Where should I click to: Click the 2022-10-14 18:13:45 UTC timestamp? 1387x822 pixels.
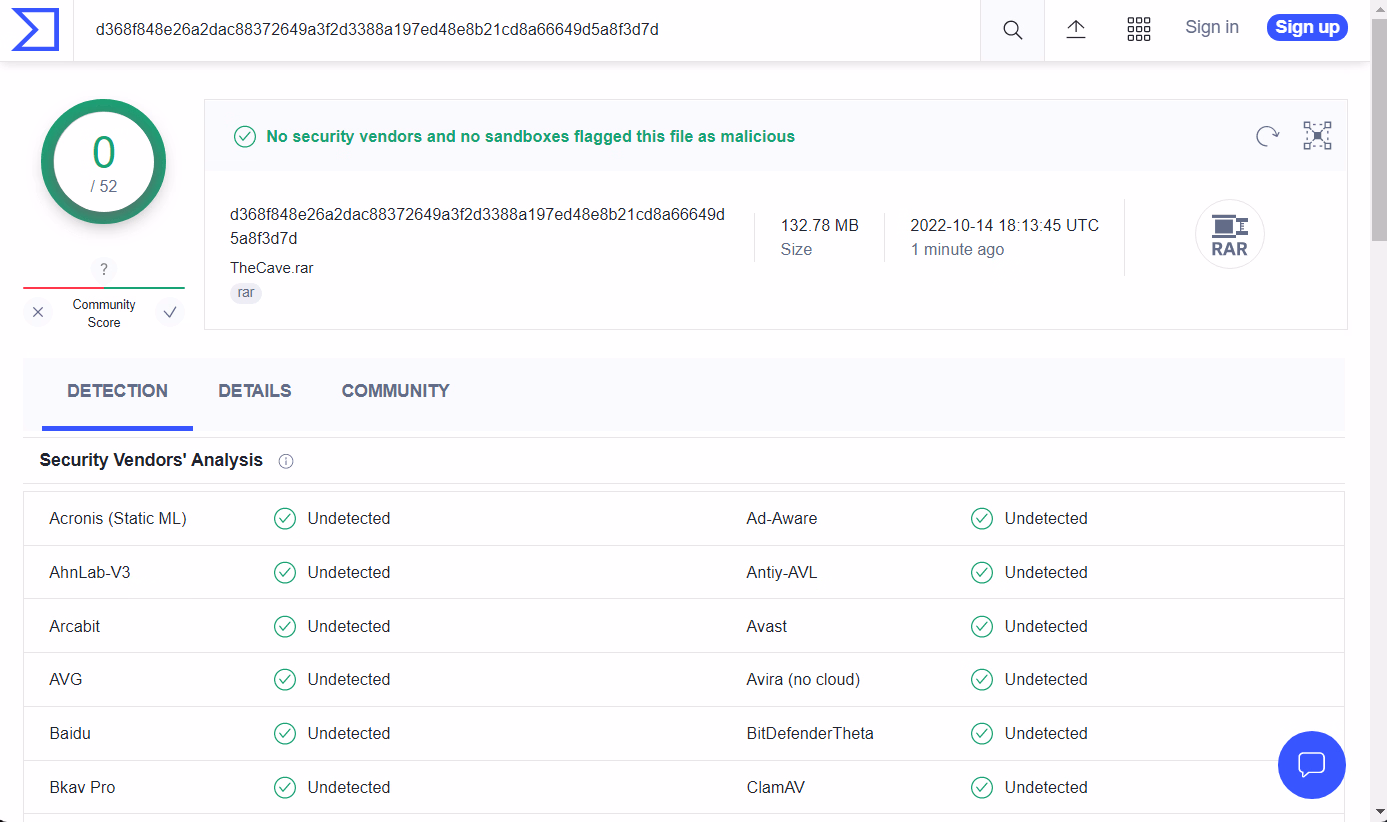pos(1004,226)
